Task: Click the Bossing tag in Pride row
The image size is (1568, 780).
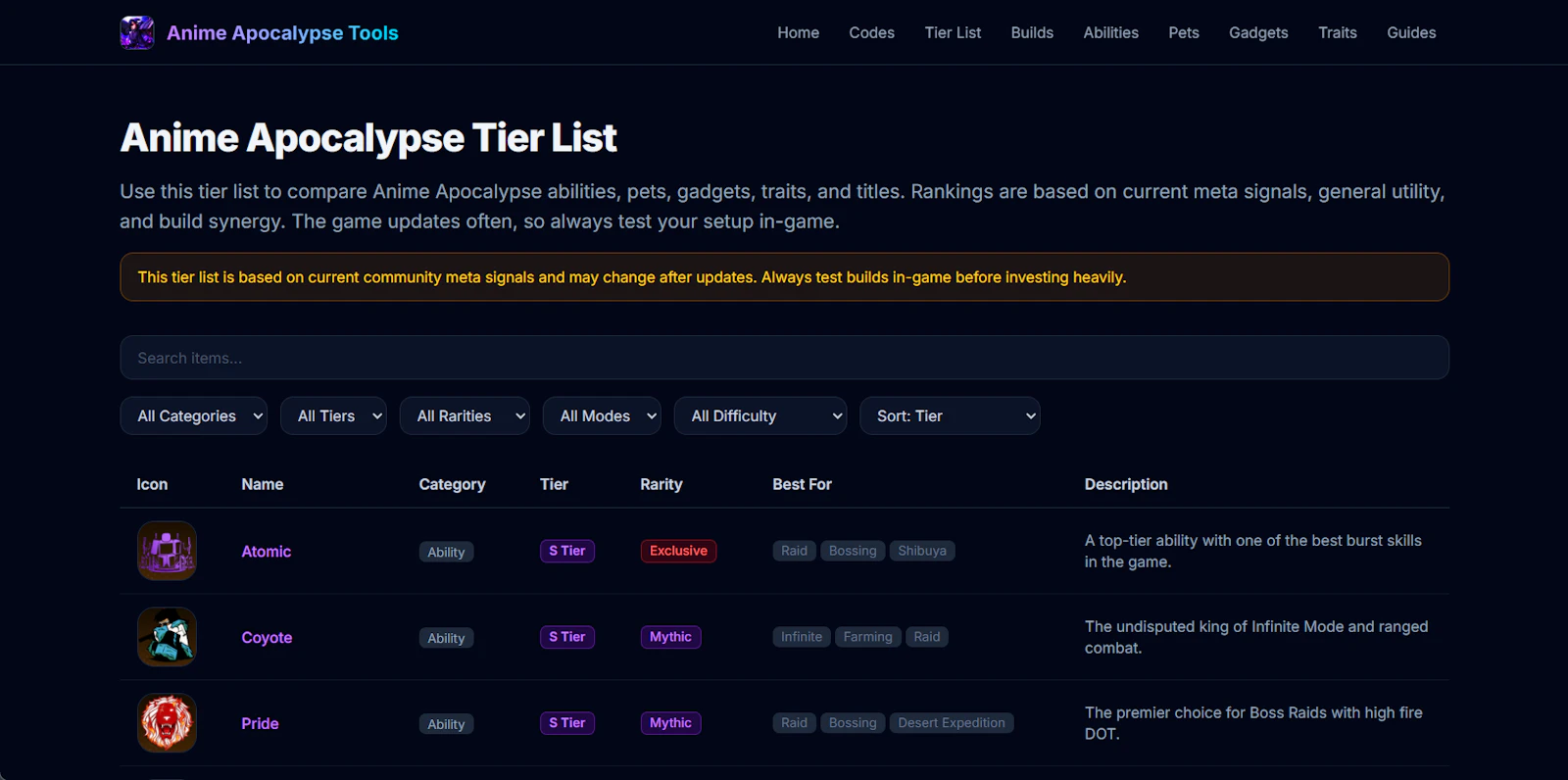Action: pos(853,723)
